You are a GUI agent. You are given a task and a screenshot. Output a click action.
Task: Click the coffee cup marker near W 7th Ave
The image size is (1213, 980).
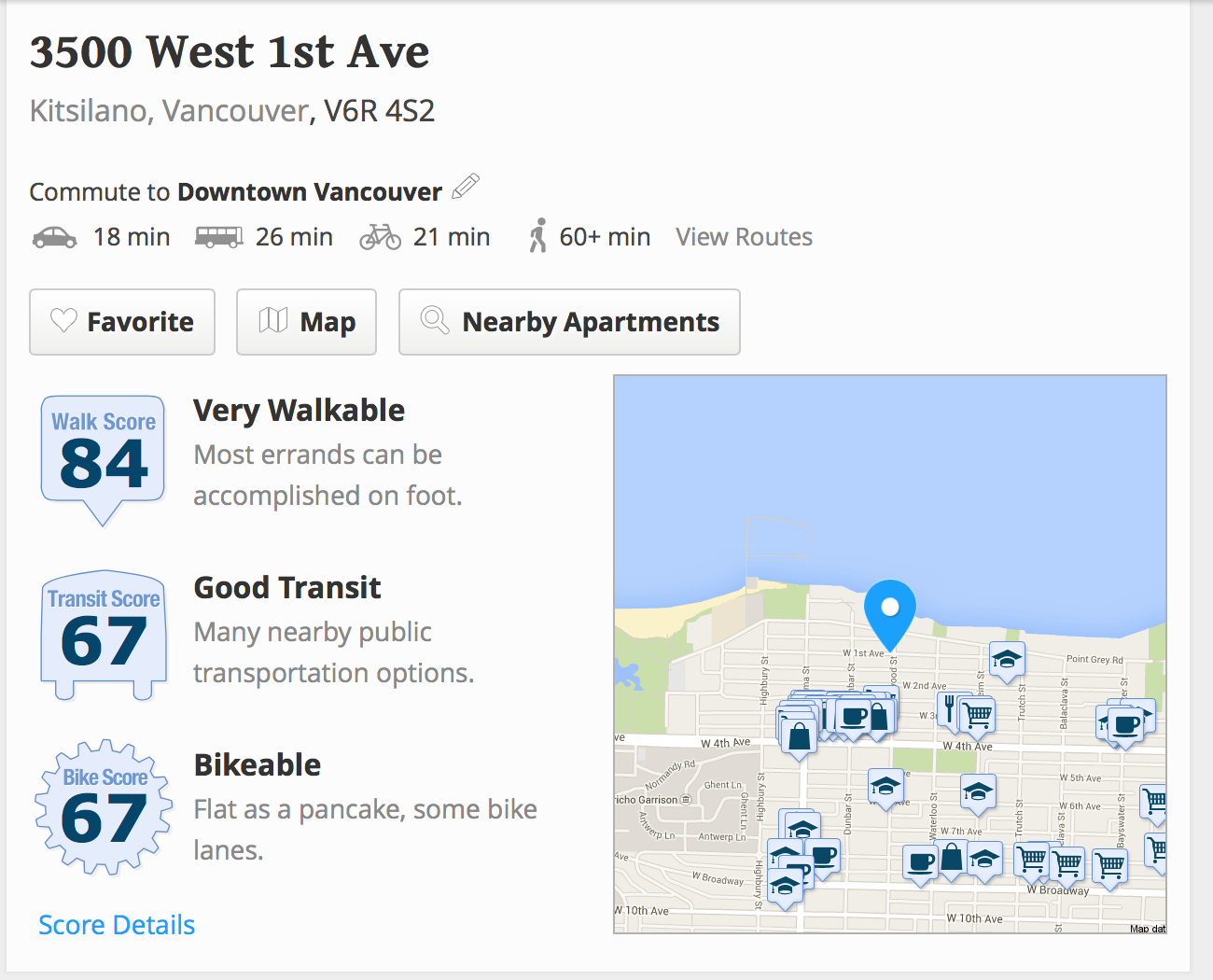click(x=920, y=863)
